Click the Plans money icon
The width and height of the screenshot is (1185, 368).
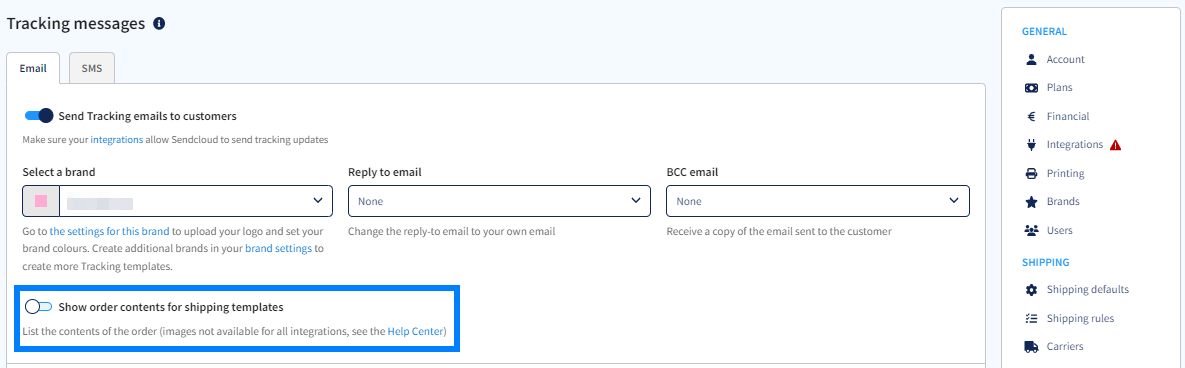point(1031,88)
